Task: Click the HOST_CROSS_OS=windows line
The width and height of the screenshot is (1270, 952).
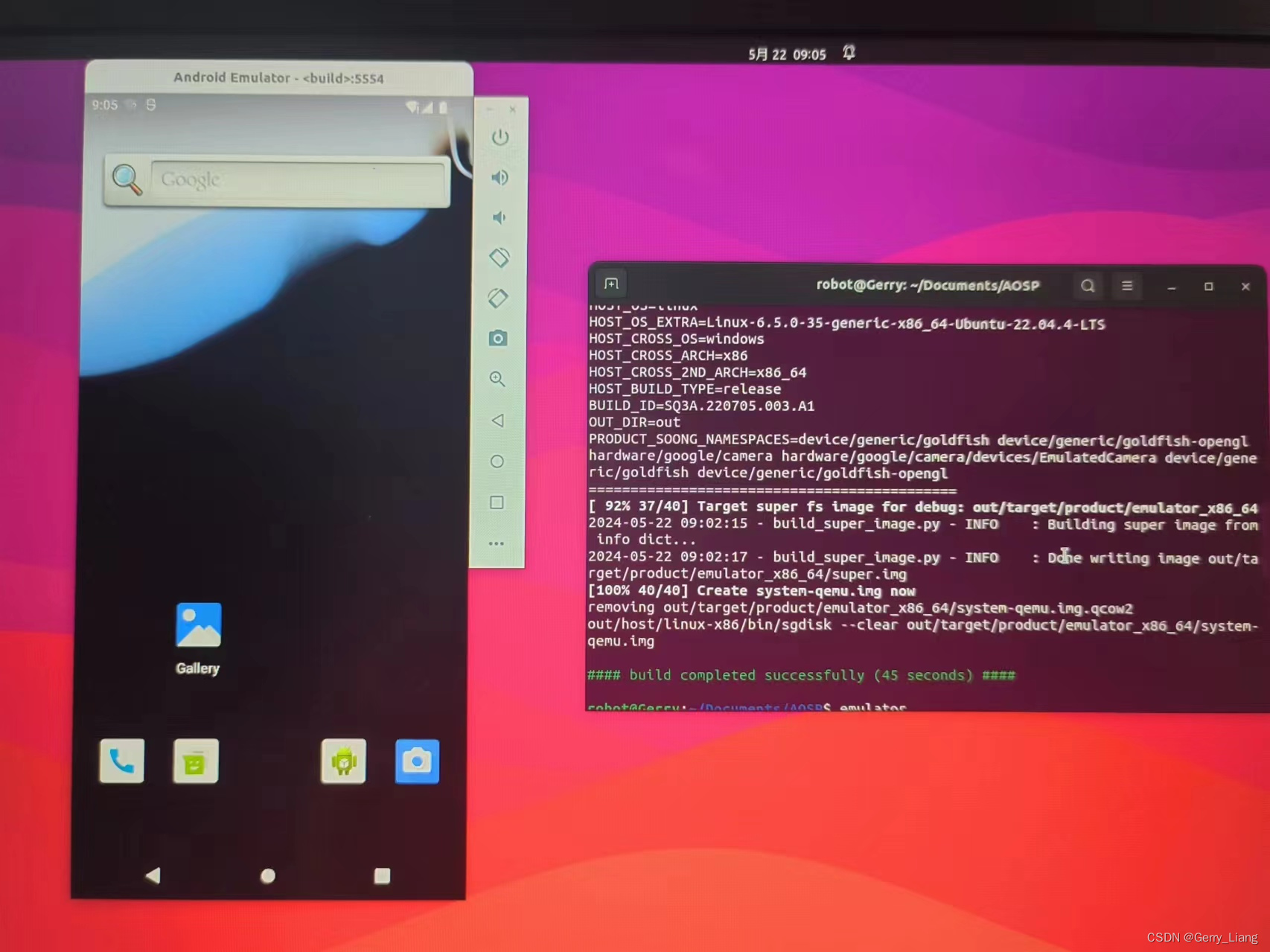Action: 677,339
